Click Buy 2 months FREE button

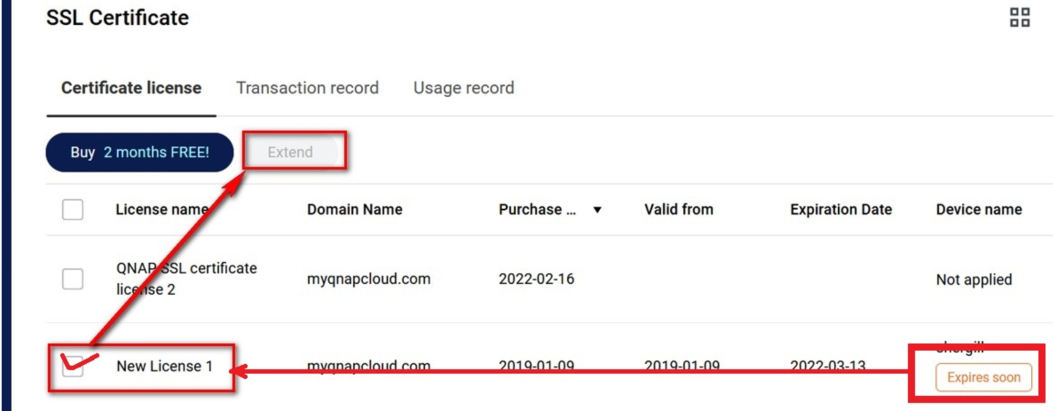point(140,152)
